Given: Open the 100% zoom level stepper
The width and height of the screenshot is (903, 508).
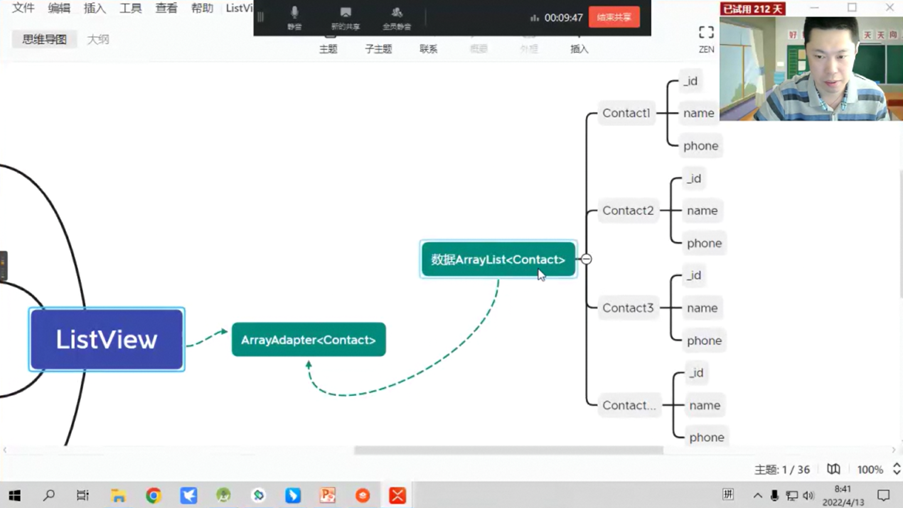Looking at the screenshot, I should (896, 469).
